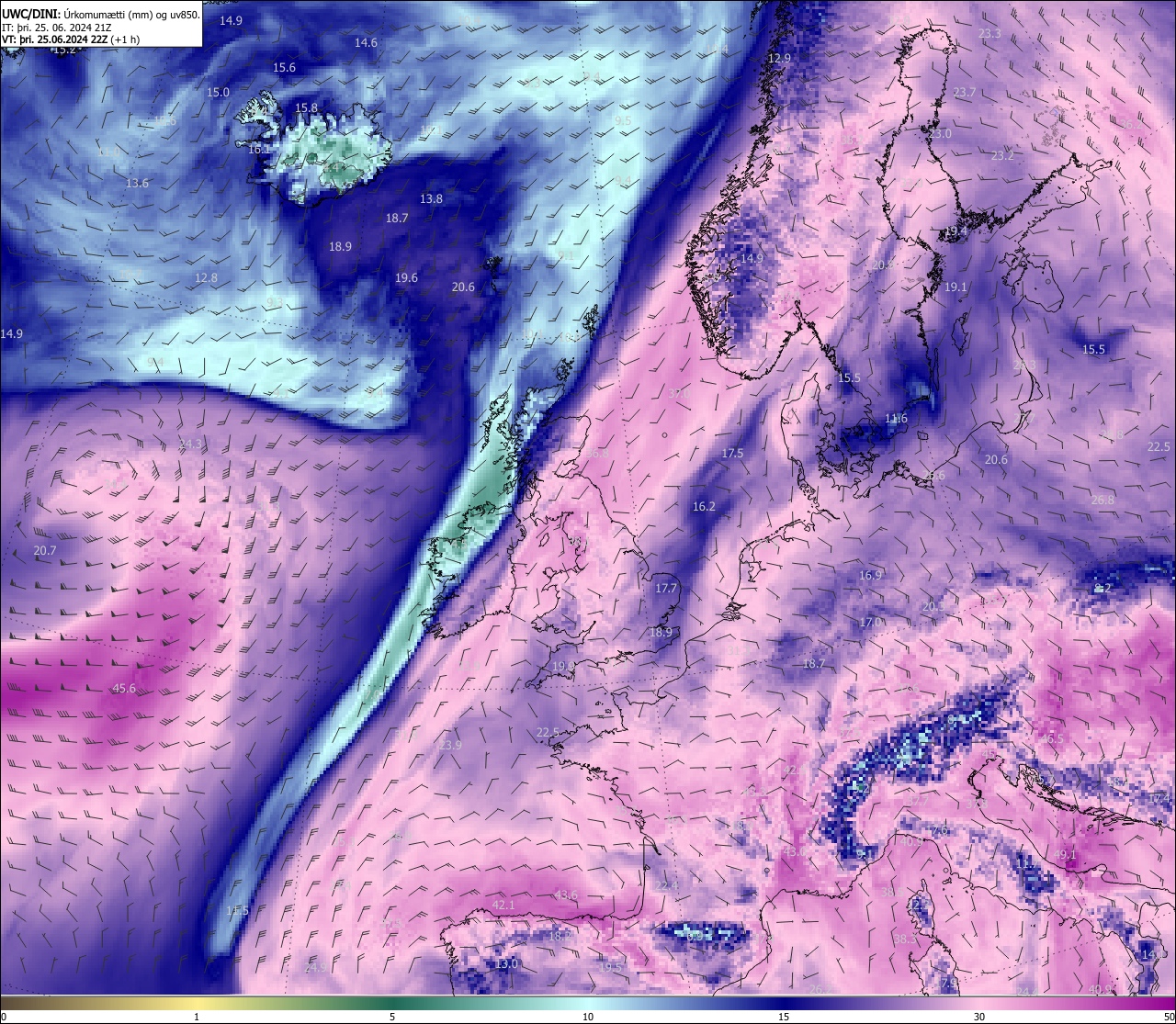Click the 12.9 value near Norway's coast
This screenshot has width=1176, height=1024.
click(x=779, y=58)
